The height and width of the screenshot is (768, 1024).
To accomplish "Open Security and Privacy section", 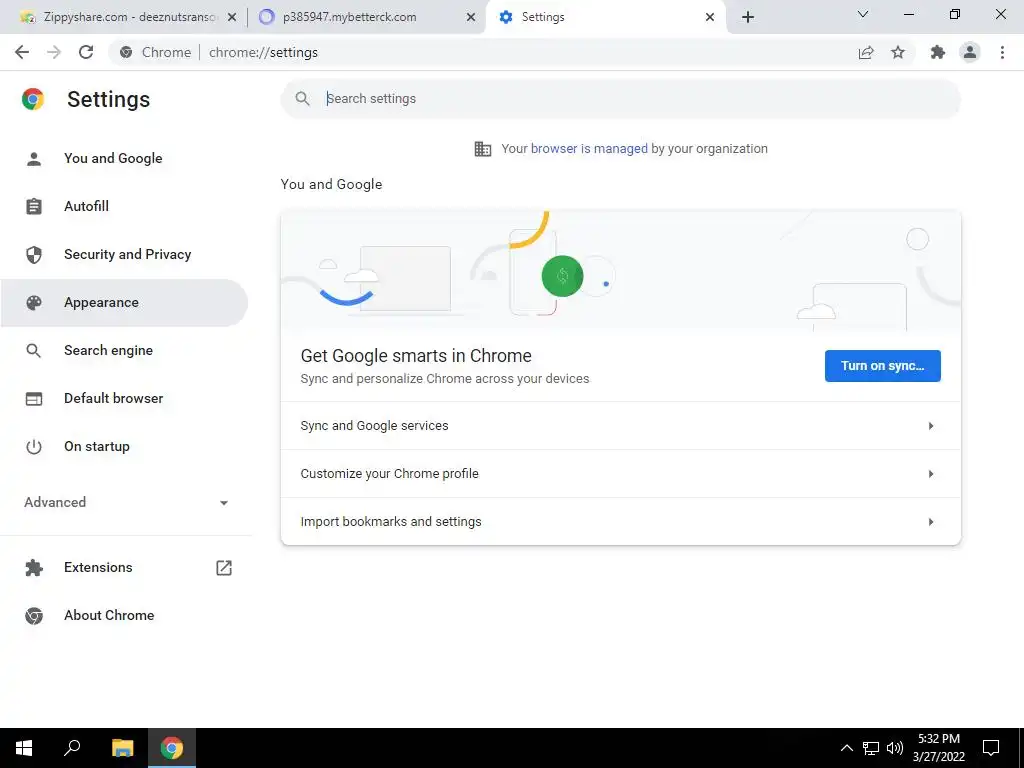I will click(x=124, y=255).
